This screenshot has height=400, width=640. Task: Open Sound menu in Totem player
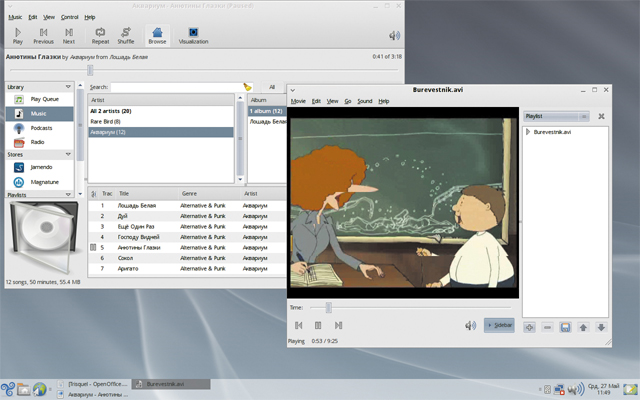coord(364,101)
